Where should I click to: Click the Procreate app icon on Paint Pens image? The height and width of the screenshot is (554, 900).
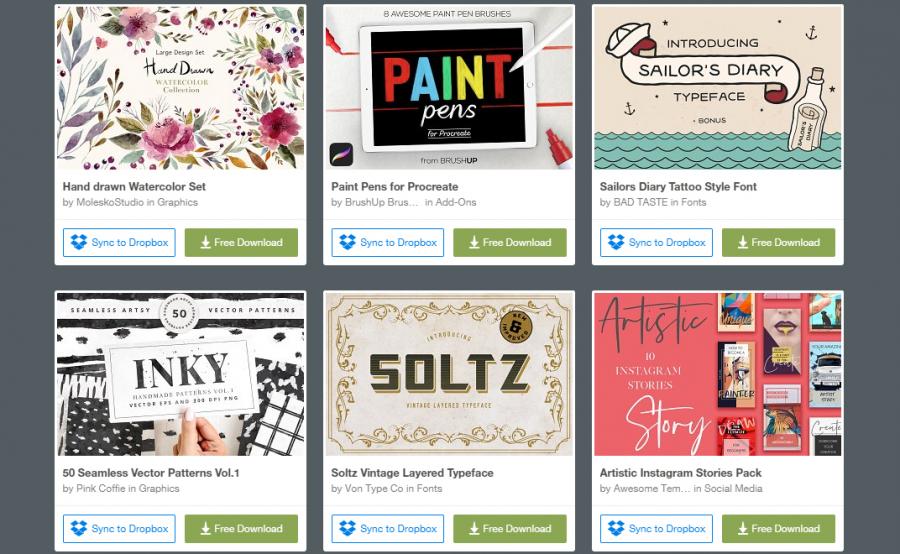(342, 154)
